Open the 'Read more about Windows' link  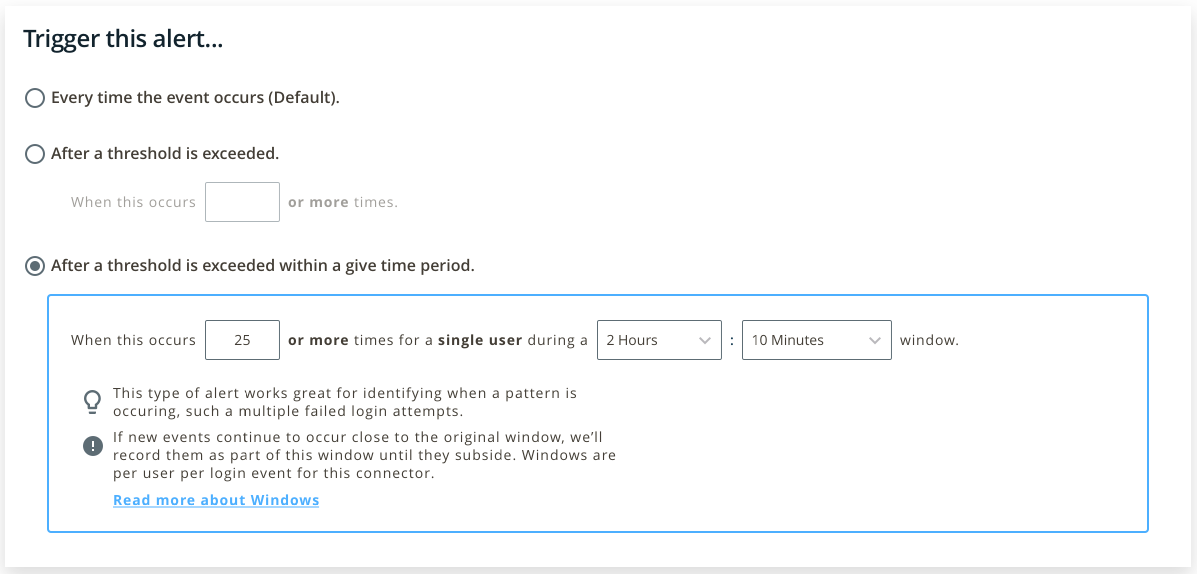coord(216,501)
